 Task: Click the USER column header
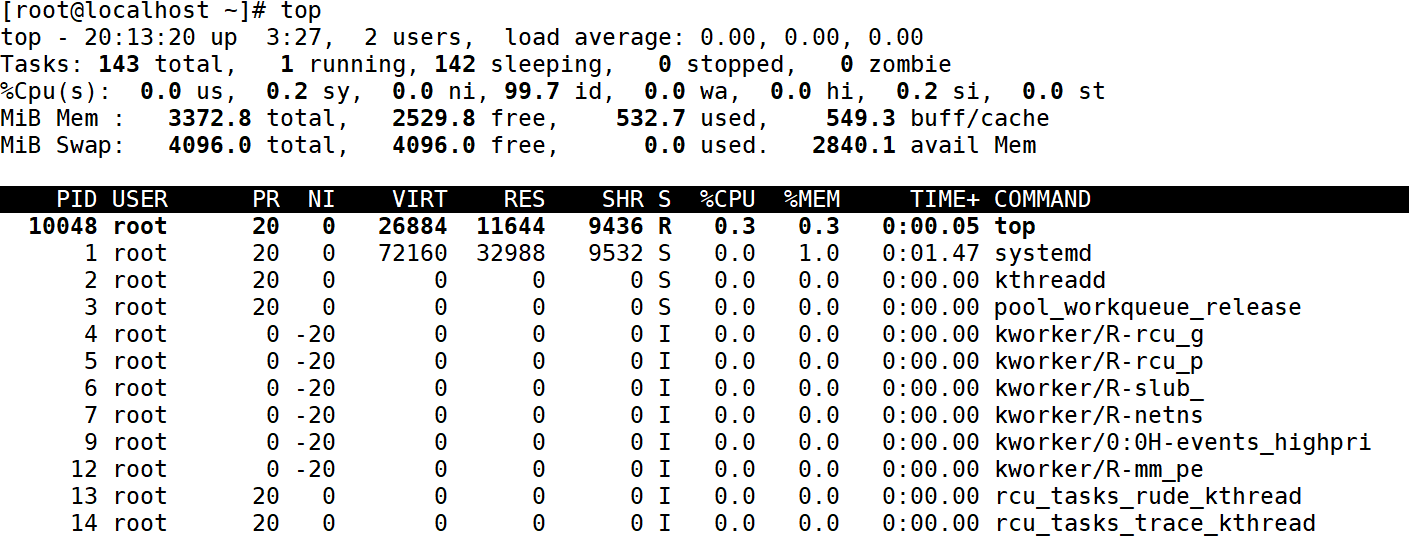[x=140, y=199]
